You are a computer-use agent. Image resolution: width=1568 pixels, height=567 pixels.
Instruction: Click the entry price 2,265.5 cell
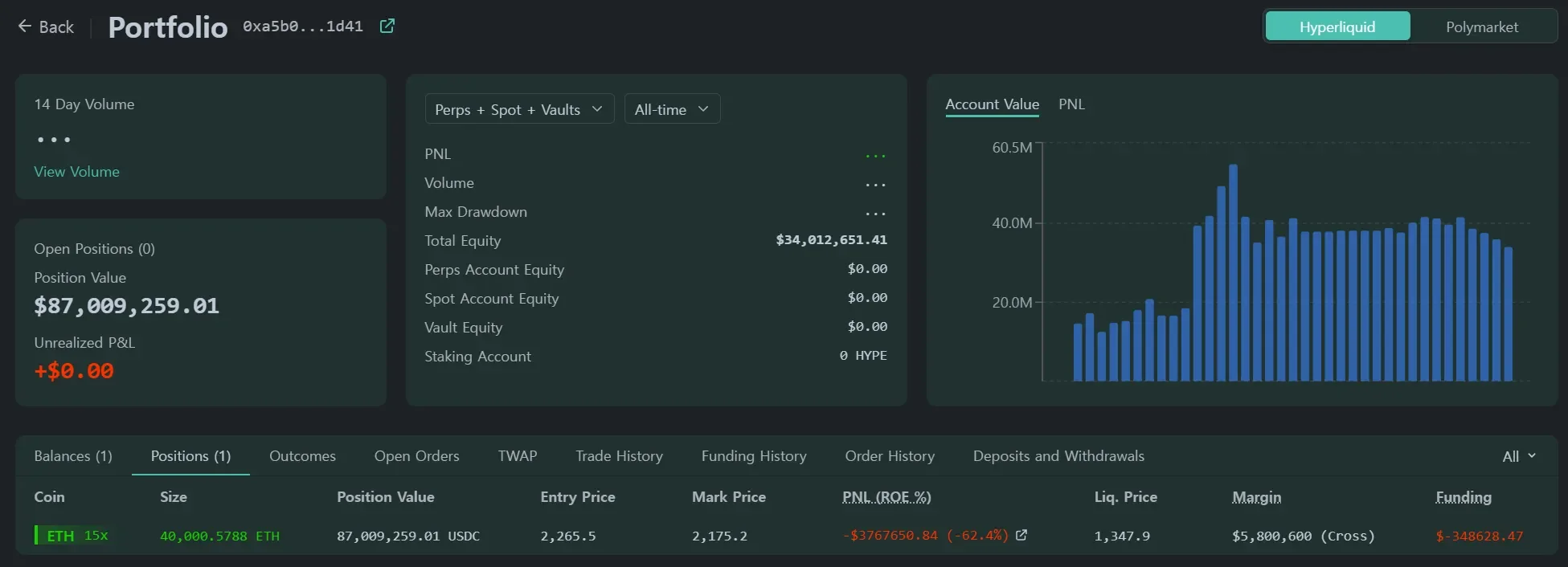[568, 536]
